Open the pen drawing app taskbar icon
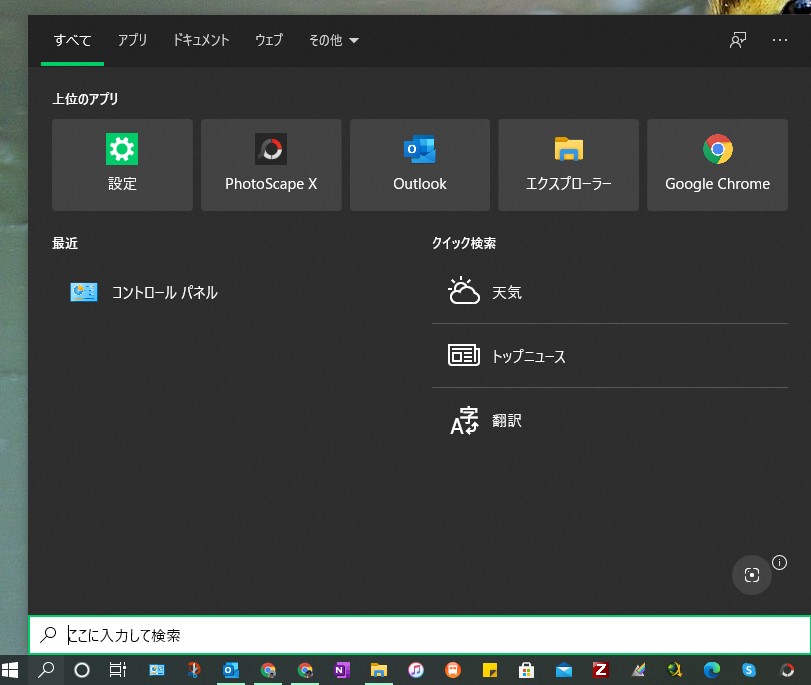 pyautogui.click(x=638, y=670)
